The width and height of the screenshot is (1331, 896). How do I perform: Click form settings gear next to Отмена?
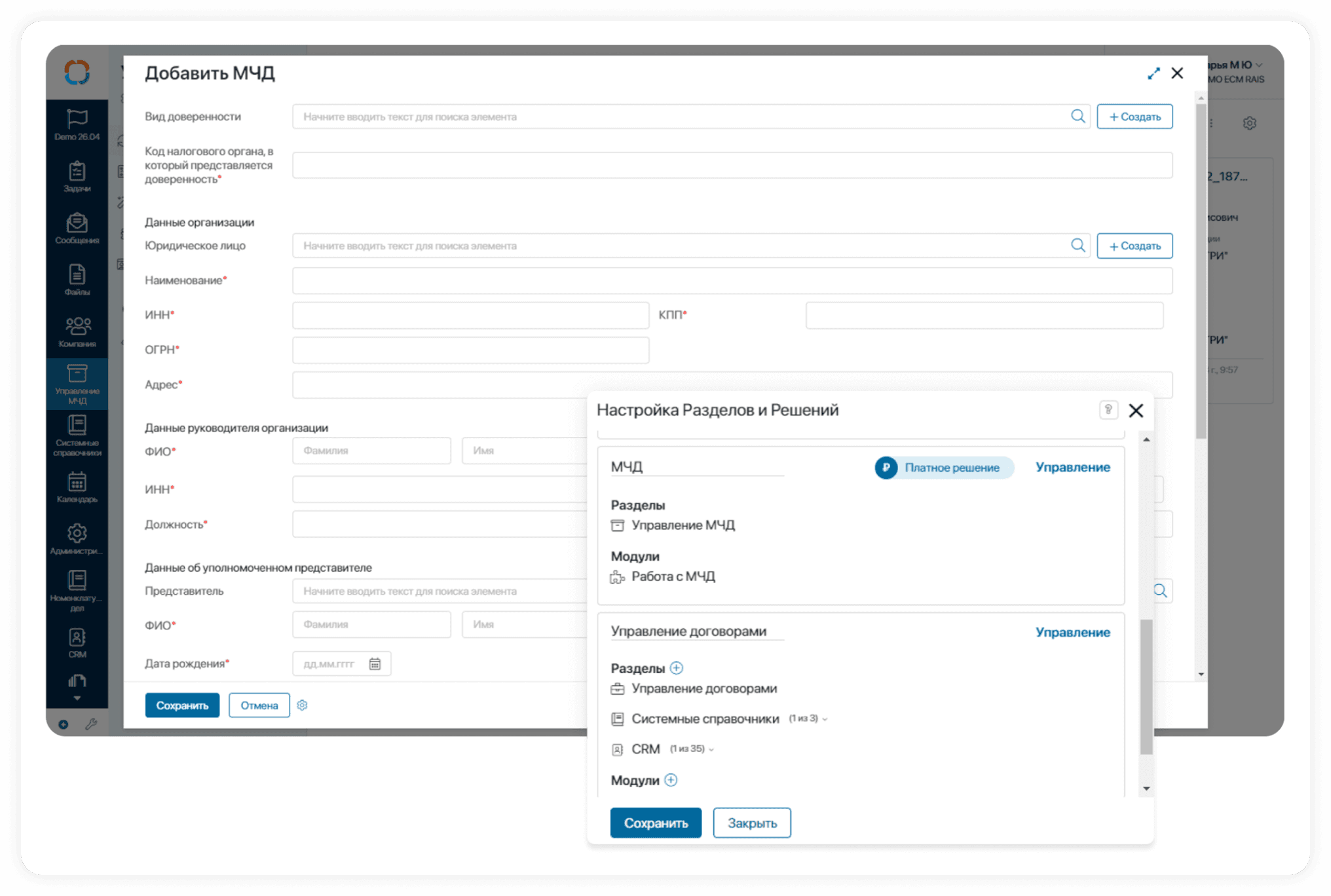point(302,705)
